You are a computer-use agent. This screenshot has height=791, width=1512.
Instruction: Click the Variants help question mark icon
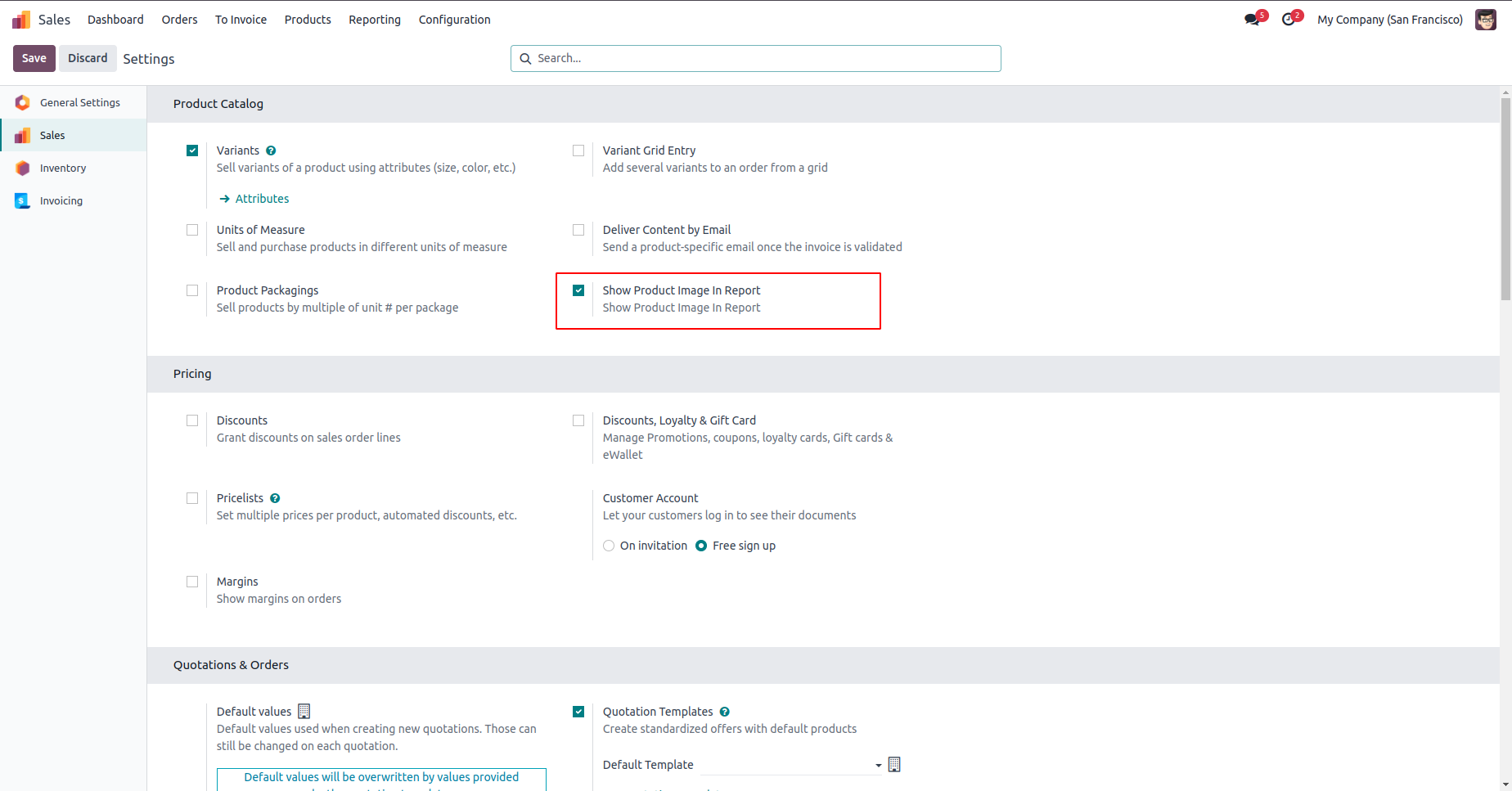coord(271,151)
